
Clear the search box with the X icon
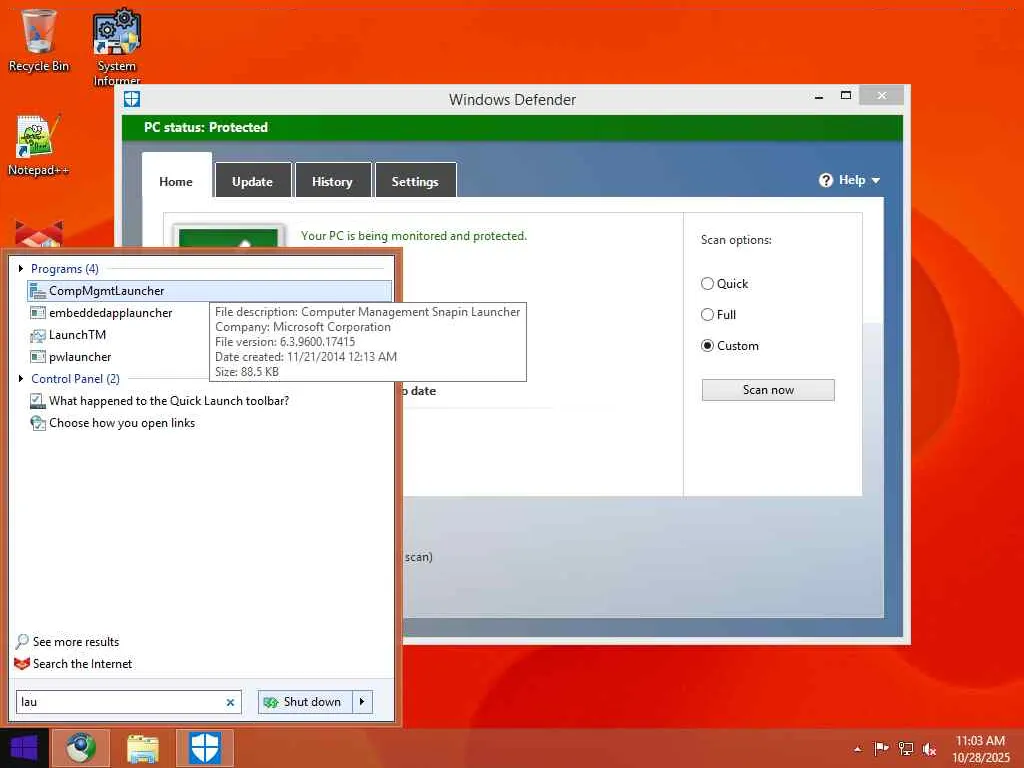(230, 702)
